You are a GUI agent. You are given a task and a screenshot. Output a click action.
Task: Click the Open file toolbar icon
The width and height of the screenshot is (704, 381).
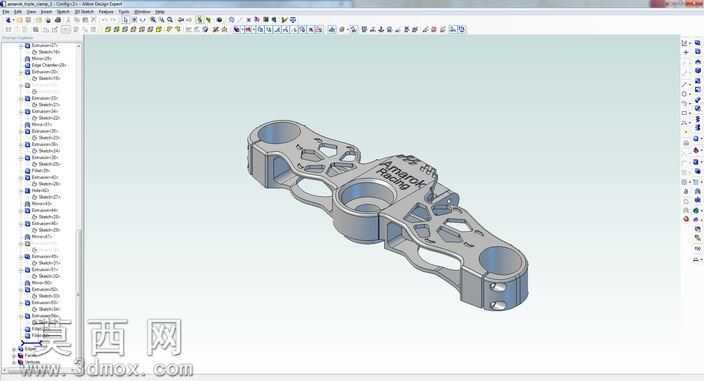tap(19, 20)
